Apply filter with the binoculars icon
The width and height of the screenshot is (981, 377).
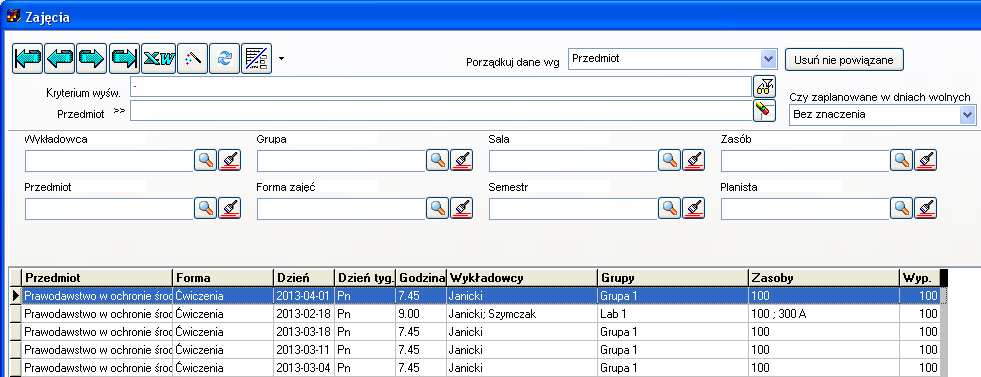tap(764, 86)
